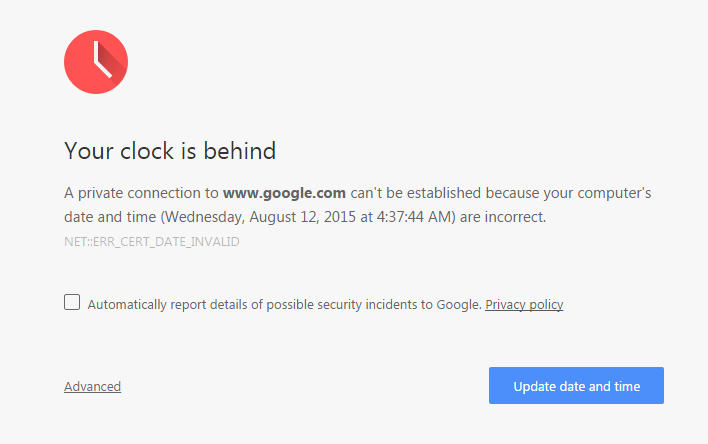Viewport: 708px width, 444px height.
Task: Click the 'A private connection to' text
Action: tap(141, 193)
